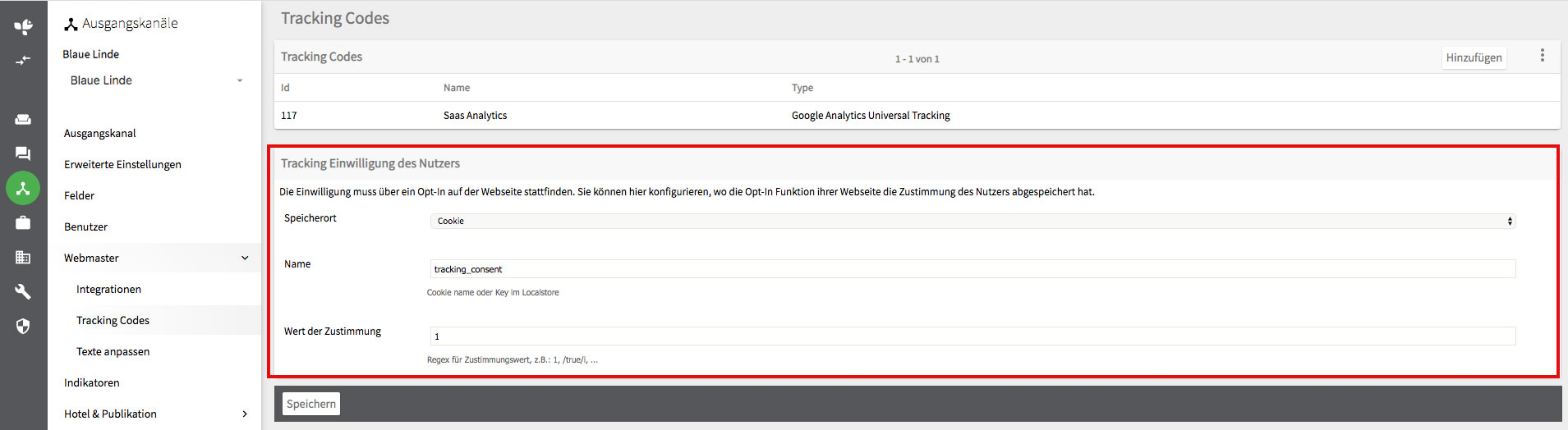Open the chat bubbles icon section
The height and width of the screenshot is (430, 1568).
23,153
